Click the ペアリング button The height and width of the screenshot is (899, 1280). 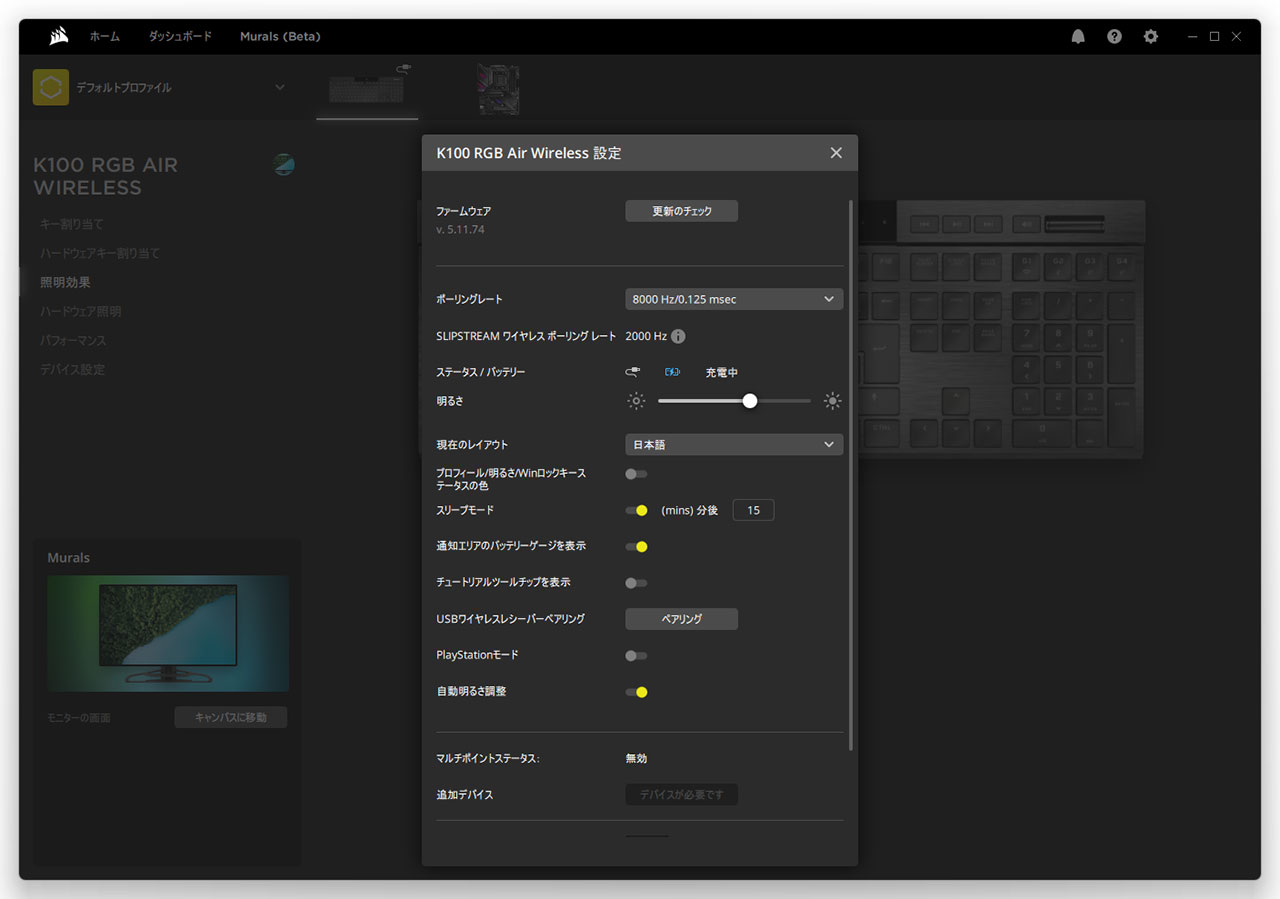point(682,619)
